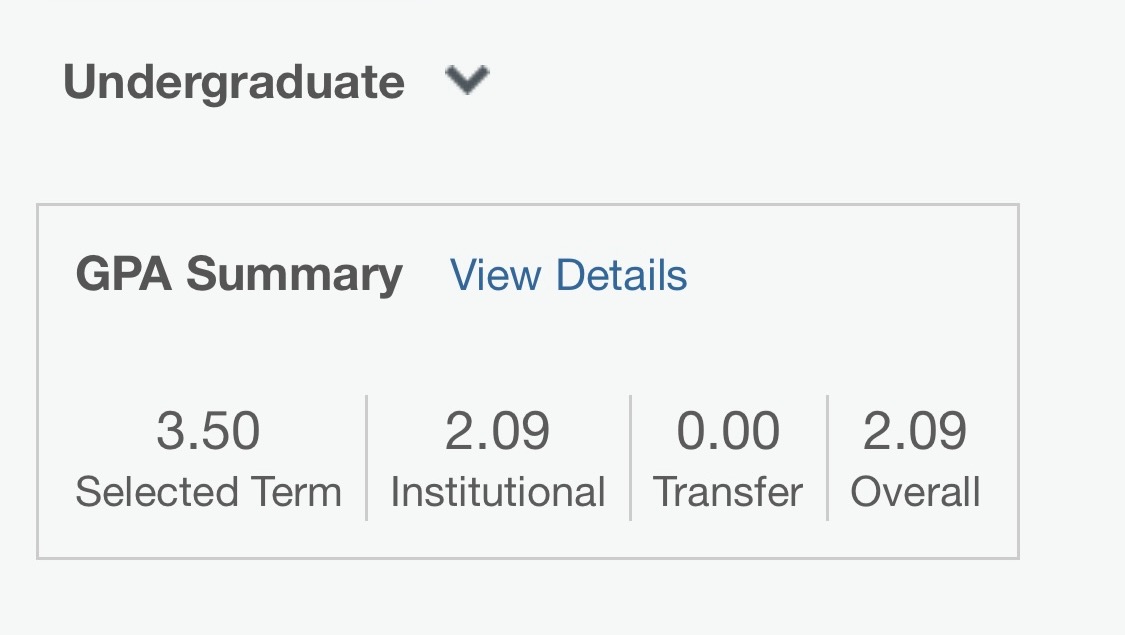Click the word Term under 3.50
Viewport: 1125px width, 635px height.
click(x=301, y=492)
